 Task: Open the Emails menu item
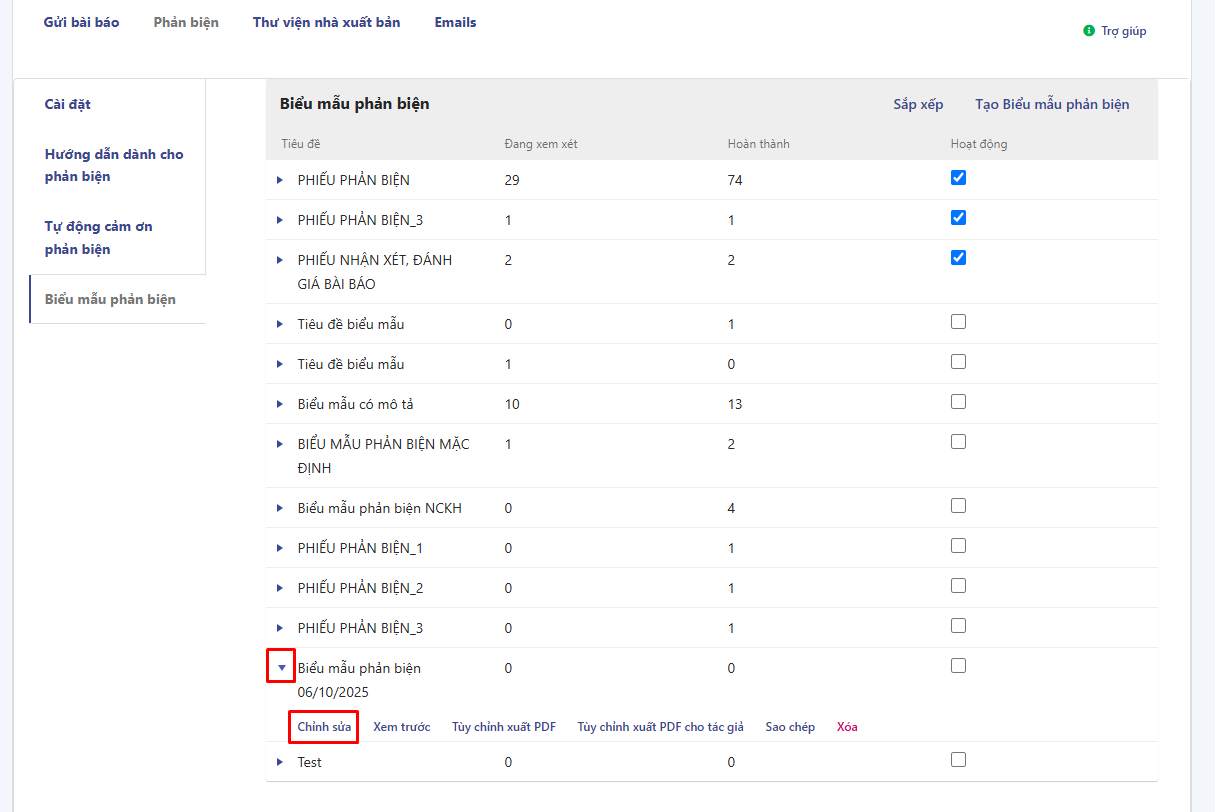click(455, 22)
